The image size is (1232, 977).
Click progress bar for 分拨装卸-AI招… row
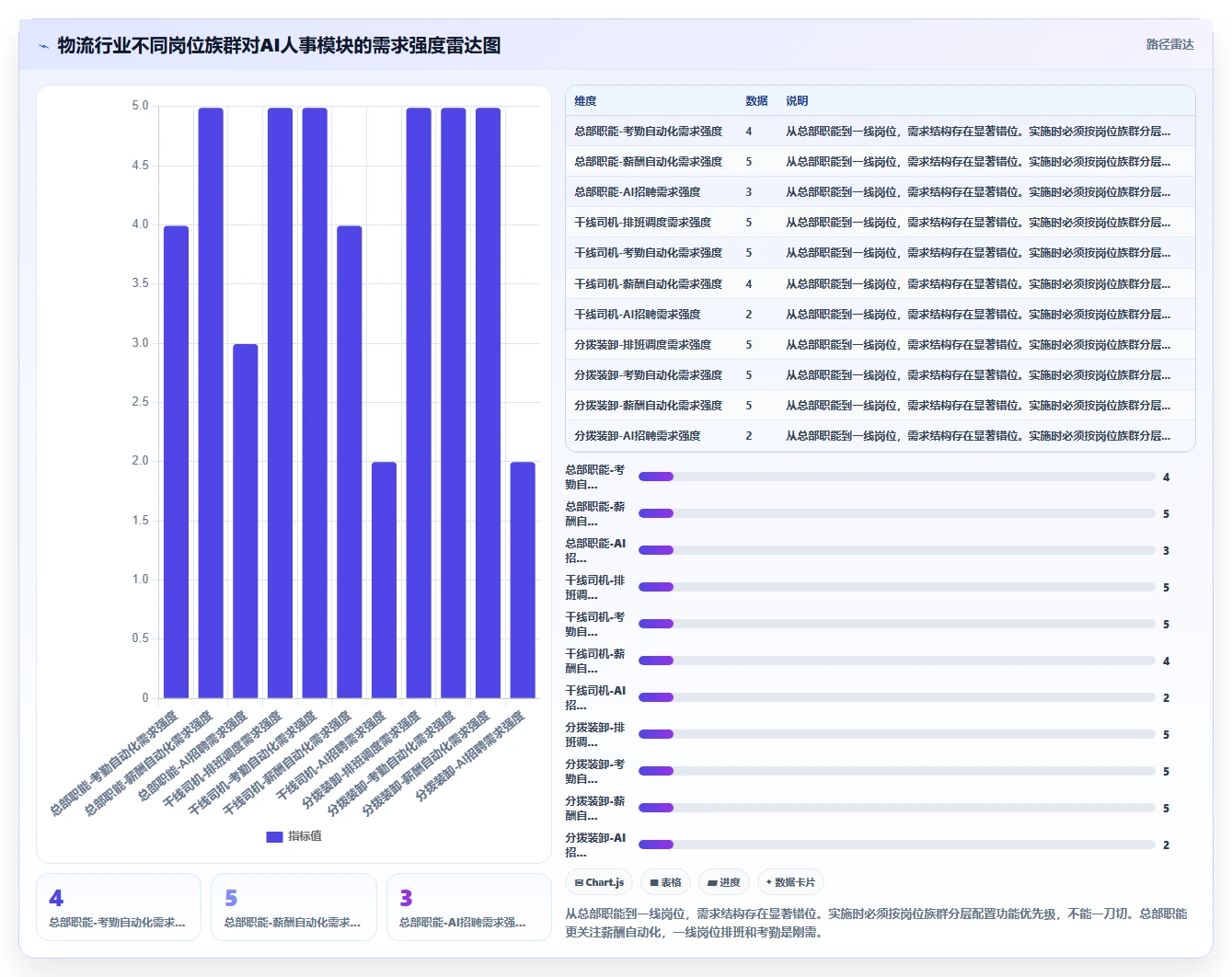897,845
